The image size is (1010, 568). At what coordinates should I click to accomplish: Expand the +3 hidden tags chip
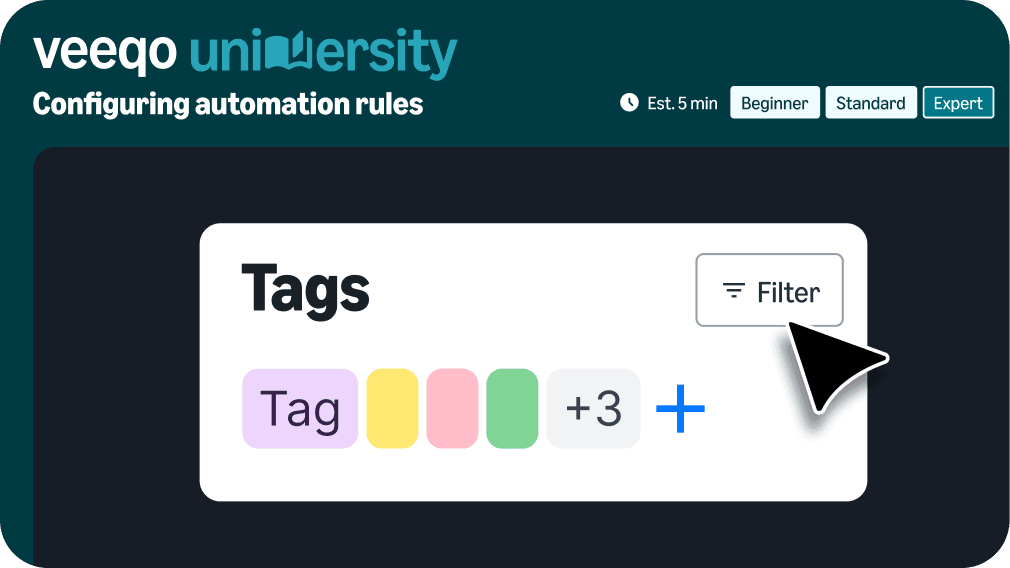click(x=593, y=408)
